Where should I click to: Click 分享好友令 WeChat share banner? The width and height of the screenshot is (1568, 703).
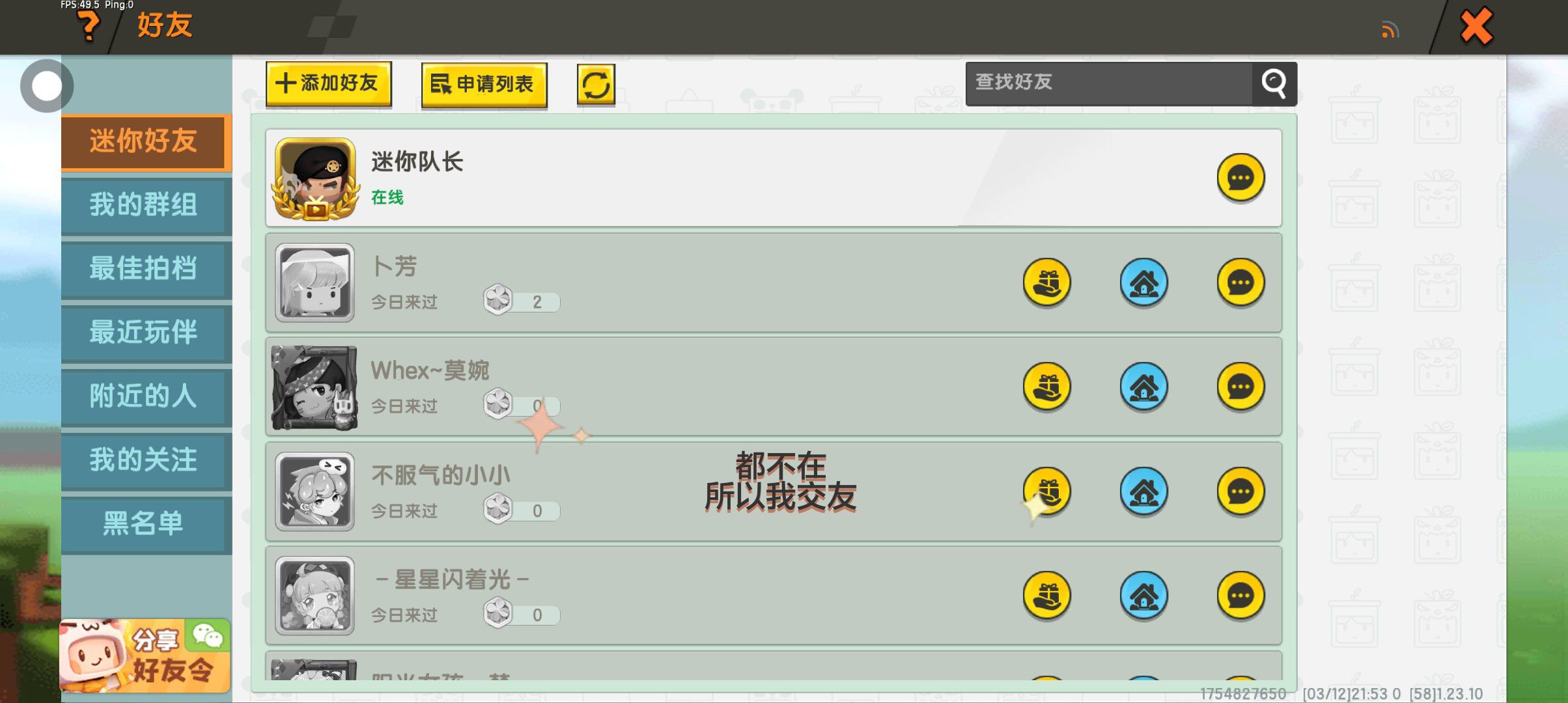pyautogui.click(x=145, y=655)
